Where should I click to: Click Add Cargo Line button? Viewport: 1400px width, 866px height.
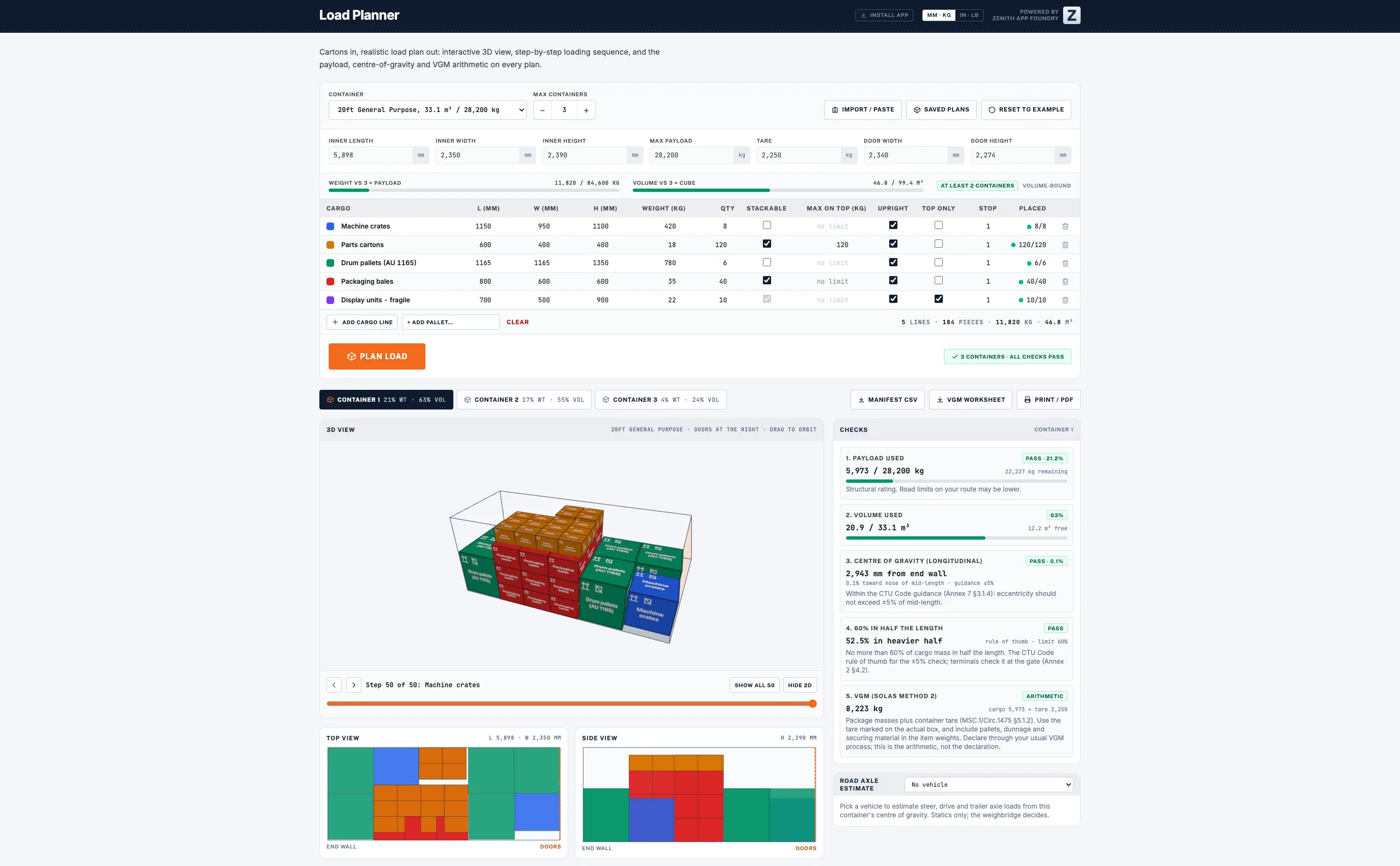362,323
